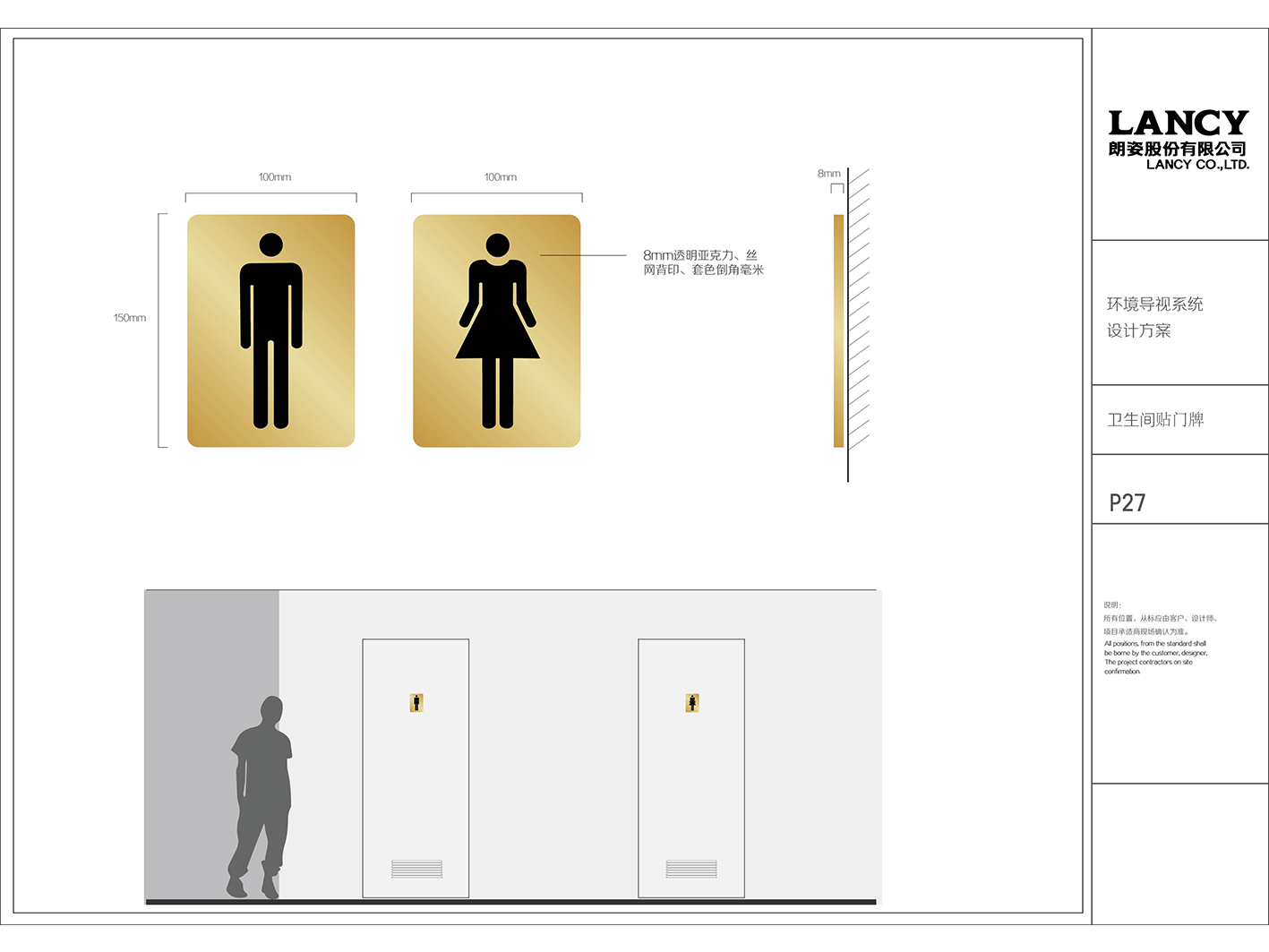The height and width of the screenshot is (952, 1269).
Task: Click the large female restroom sign figure
Action: click(497, 330)
